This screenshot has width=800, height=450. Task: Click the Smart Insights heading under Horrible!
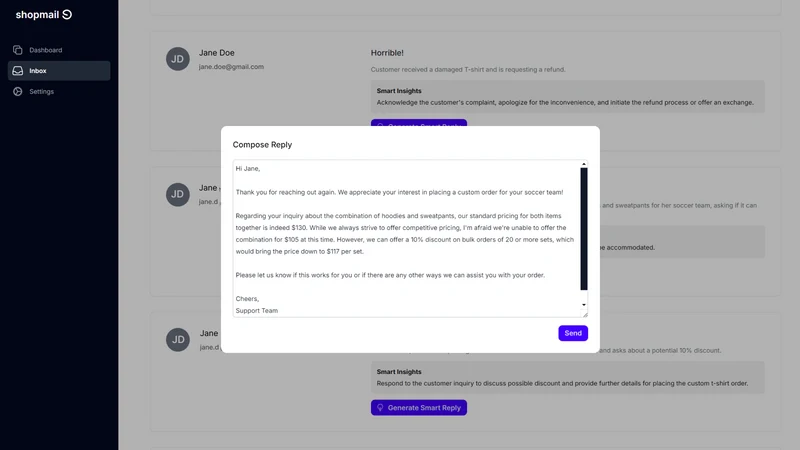399,91
